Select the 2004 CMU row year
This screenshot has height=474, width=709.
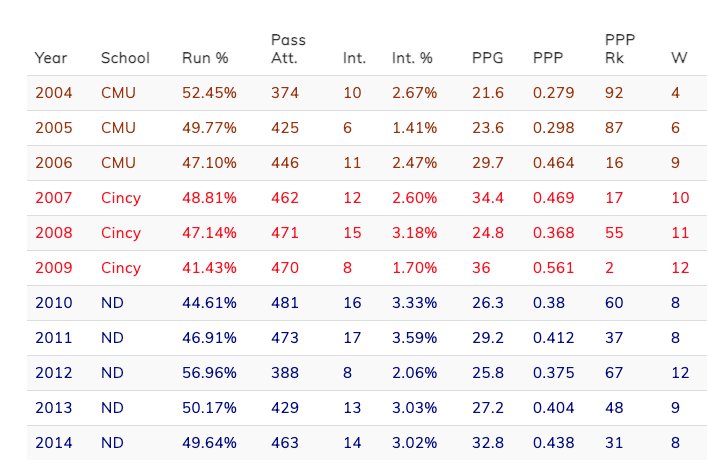(x=54, y=93)
